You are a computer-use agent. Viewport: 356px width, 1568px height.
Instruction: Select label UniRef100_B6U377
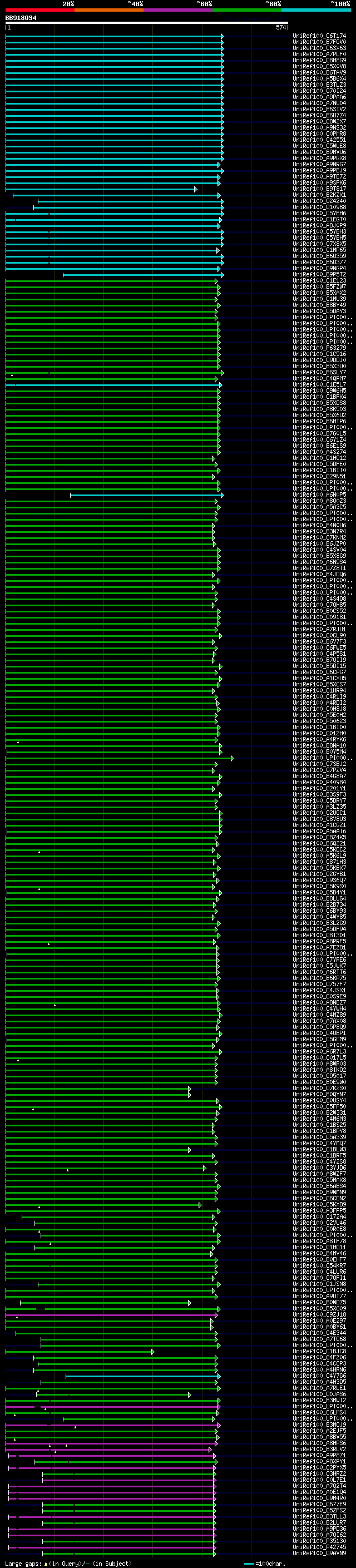click(x=319, y=263)
